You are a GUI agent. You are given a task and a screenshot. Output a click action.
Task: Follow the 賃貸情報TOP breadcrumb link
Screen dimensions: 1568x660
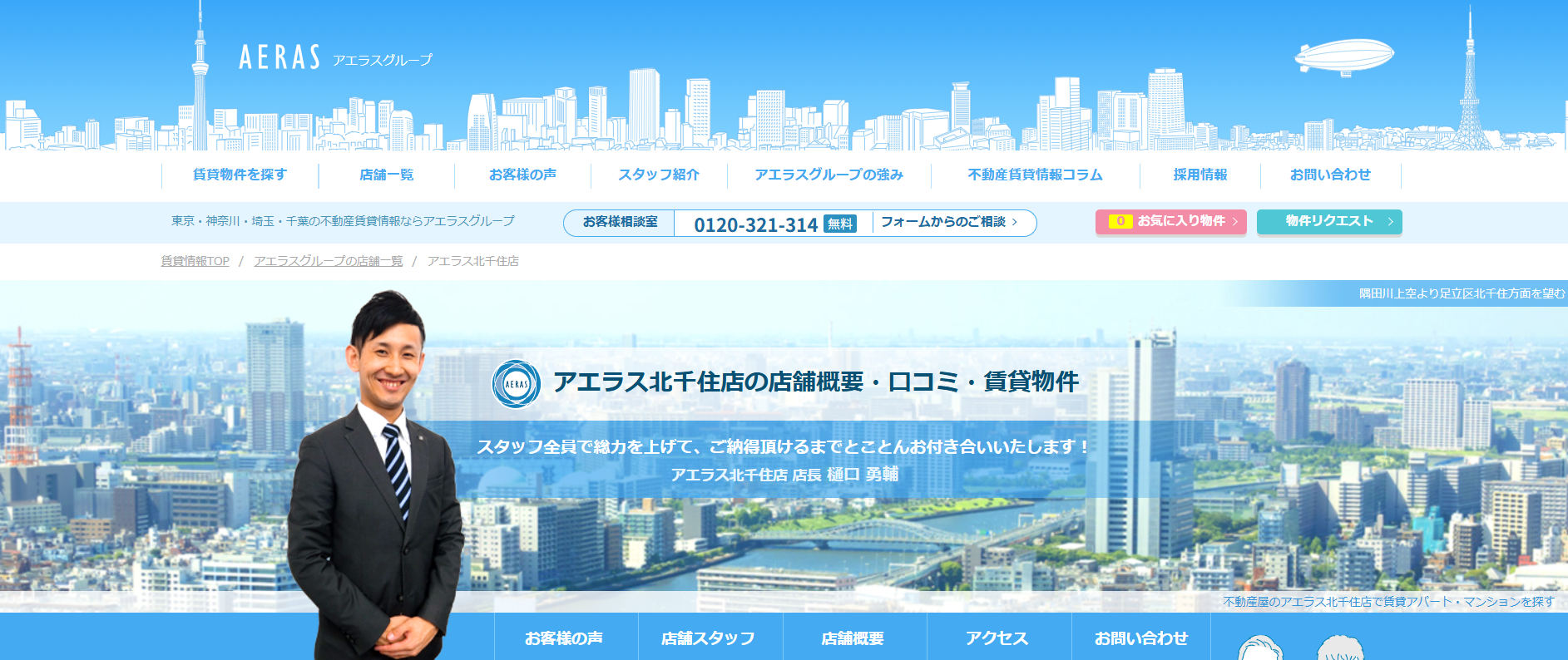tap(195, 261)
